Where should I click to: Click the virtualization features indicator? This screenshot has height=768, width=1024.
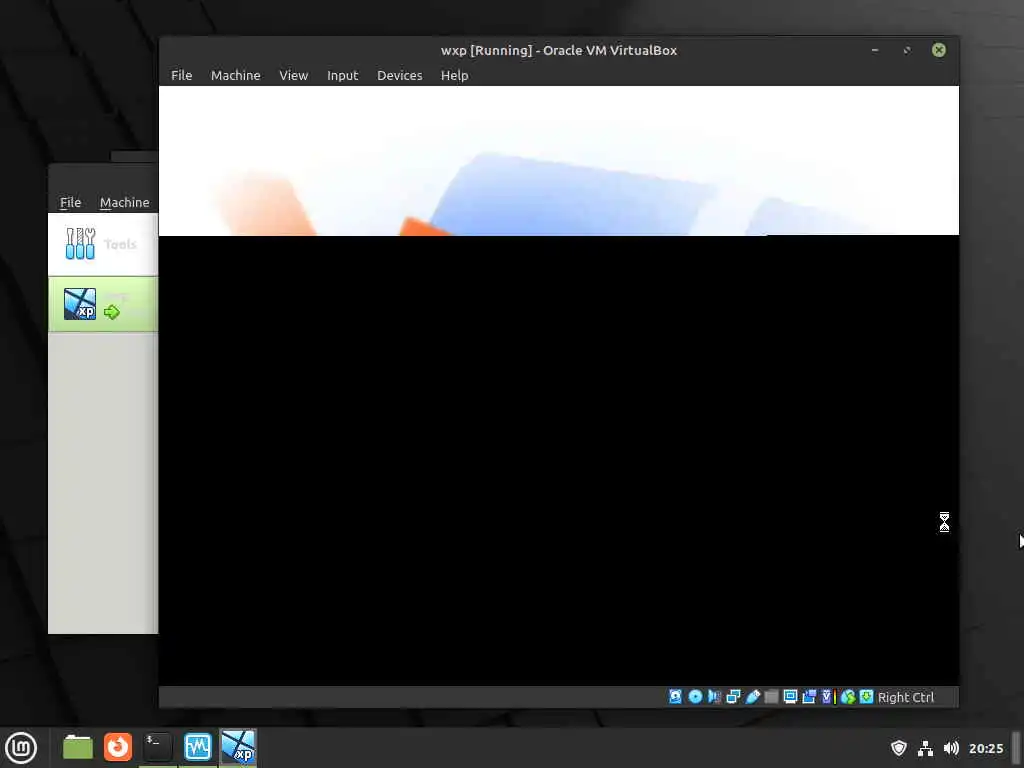pos(827,697)
